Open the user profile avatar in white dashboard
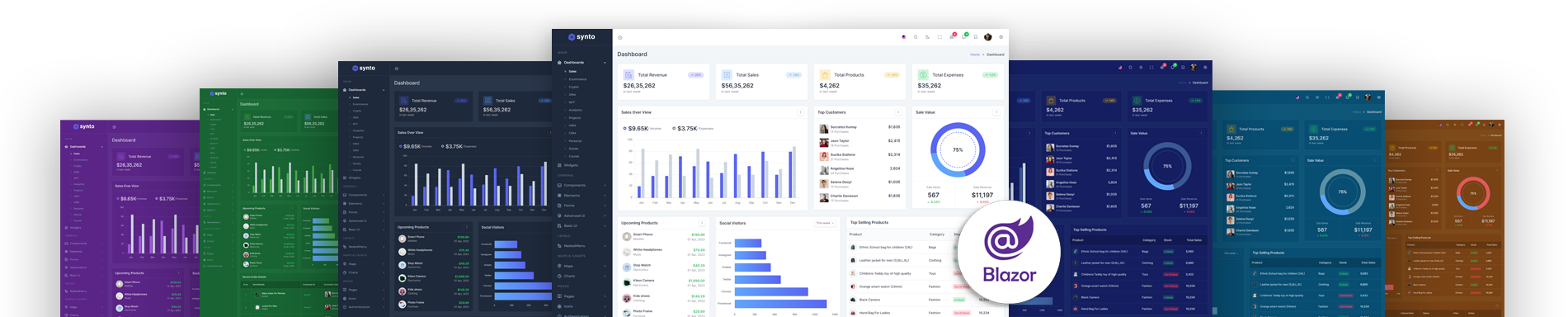 988,37
